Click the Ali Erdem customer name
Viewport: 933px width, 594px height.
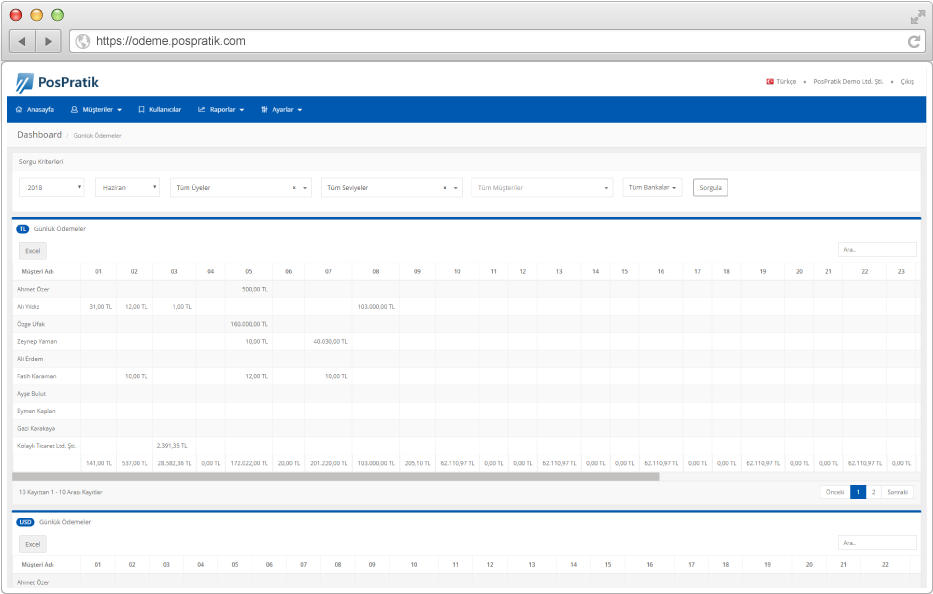30,359
